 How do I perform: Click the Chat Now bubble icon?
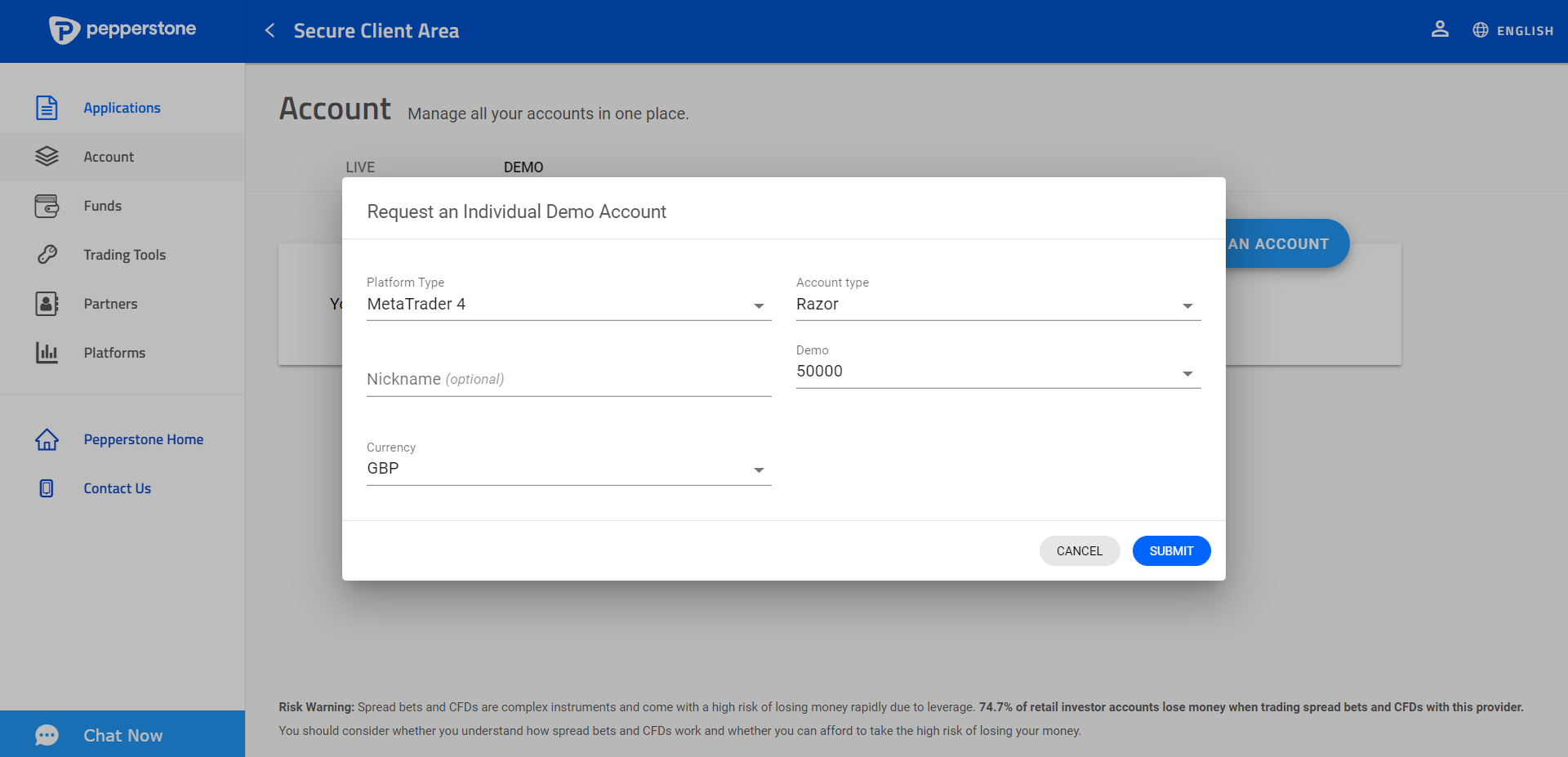47,735
